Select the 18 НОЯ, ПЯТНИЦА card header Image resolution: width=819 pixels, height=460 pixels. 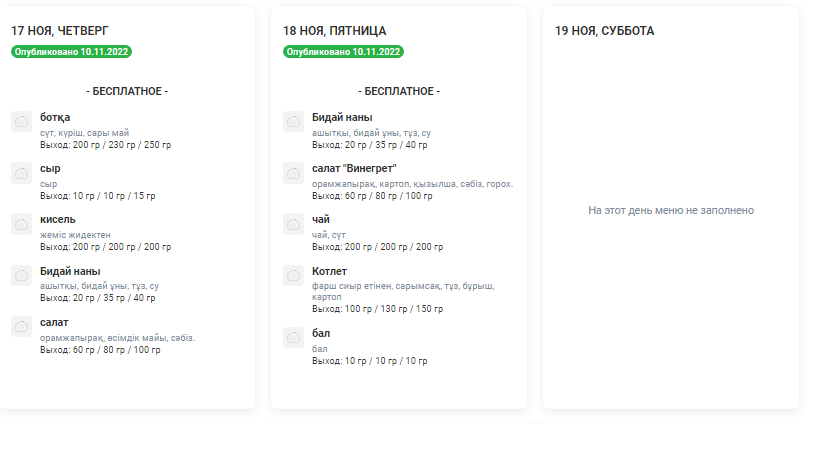334,31
